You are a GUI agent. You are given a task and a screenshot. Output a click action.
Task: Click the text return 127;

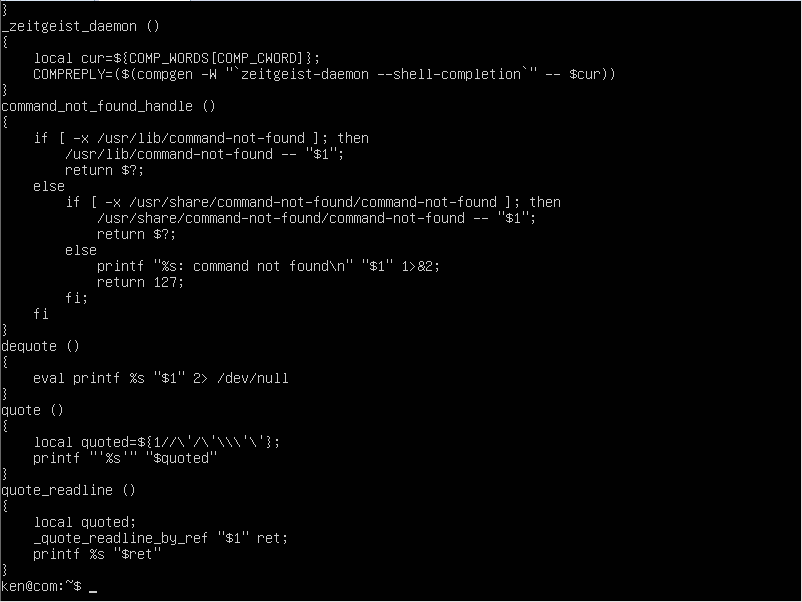[140, 282]
